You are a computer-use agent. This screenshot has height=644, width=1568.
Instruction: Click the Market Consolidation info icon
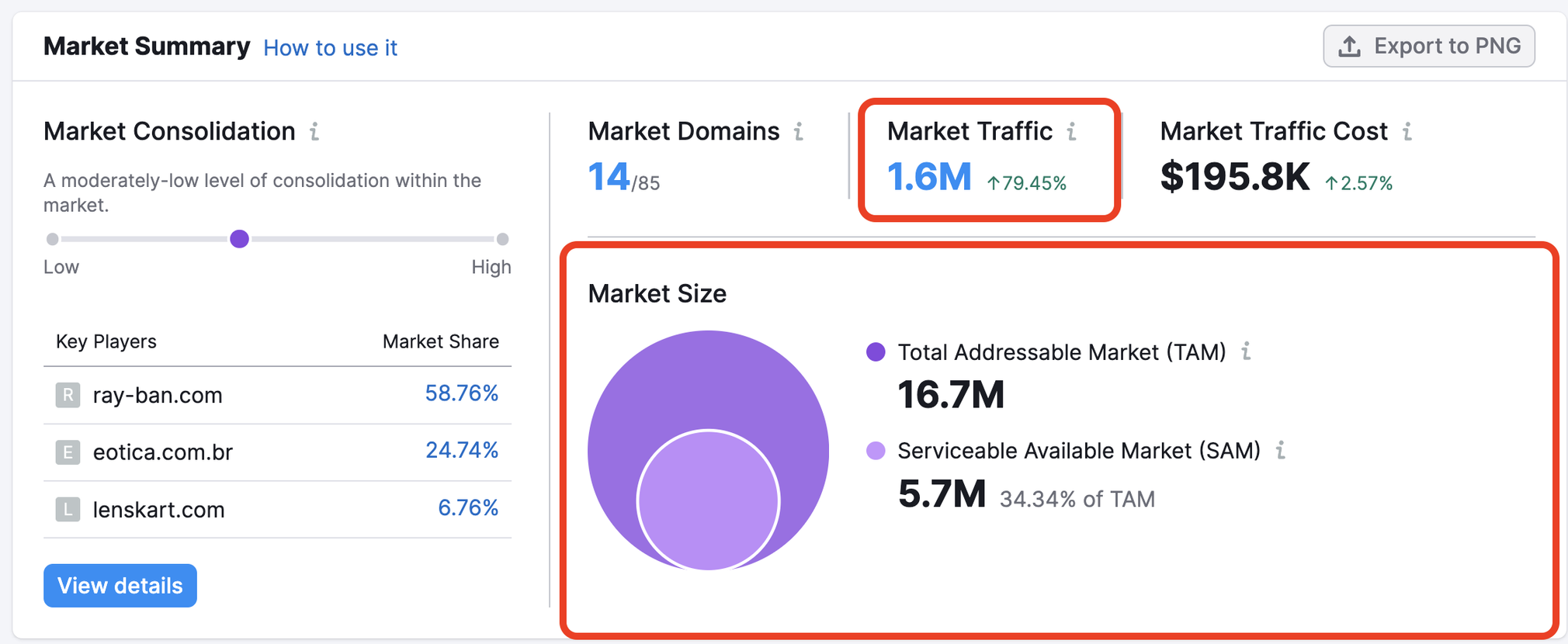pyautogui.click(x=314, y=132)
